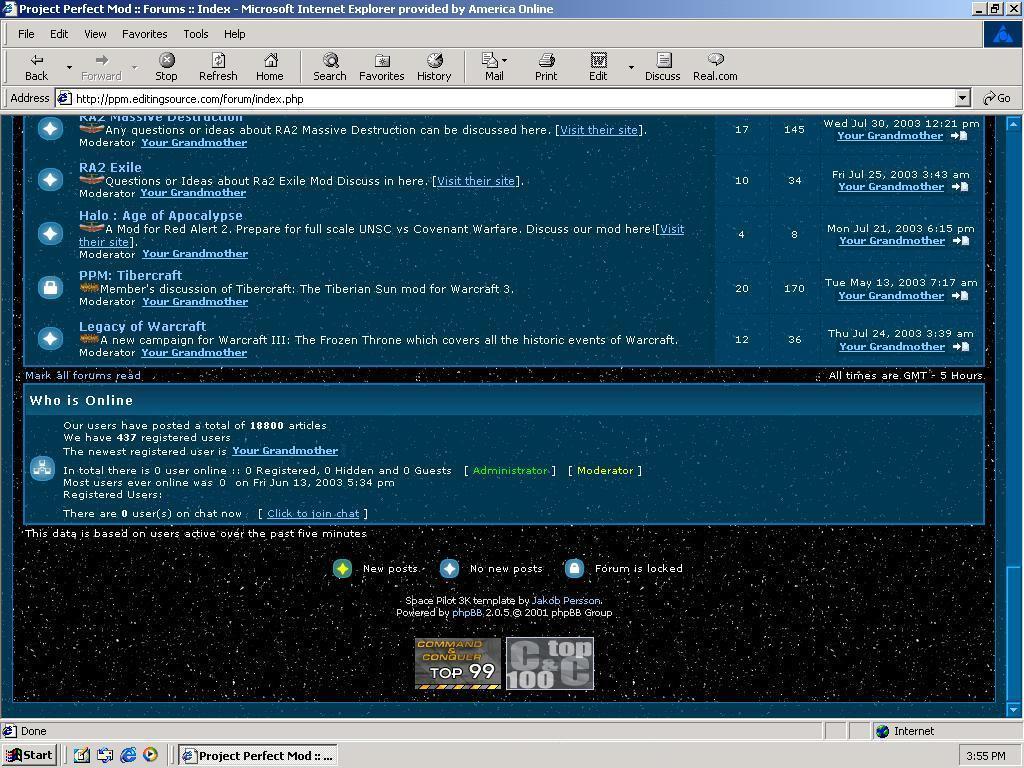The height and width of the screenshot is (768, 1024).
Task: View latest post icon in Legacy of Warcraft row
Action: pyautogui.click(x=960, y=347)
